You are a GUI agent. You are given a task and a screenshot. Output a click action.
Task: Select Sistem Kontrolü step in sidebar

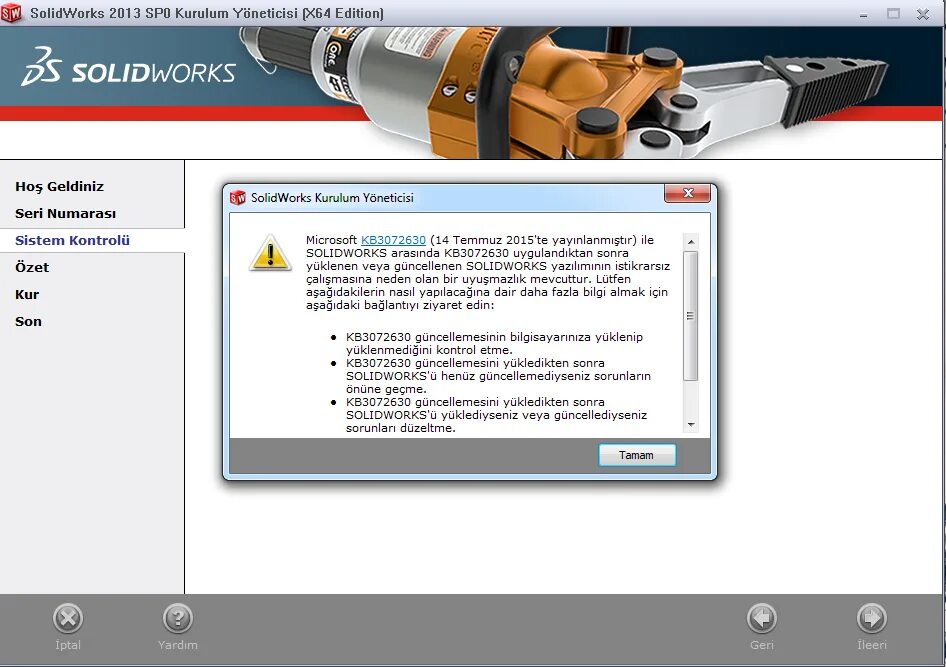click(x=72, y=240)
